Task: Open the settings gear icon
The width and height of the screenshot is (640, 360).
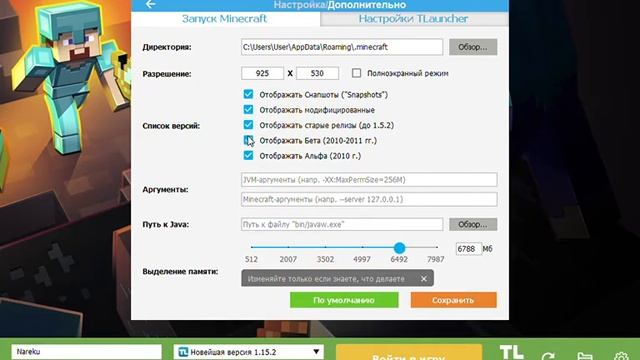Action: [621, 356]
